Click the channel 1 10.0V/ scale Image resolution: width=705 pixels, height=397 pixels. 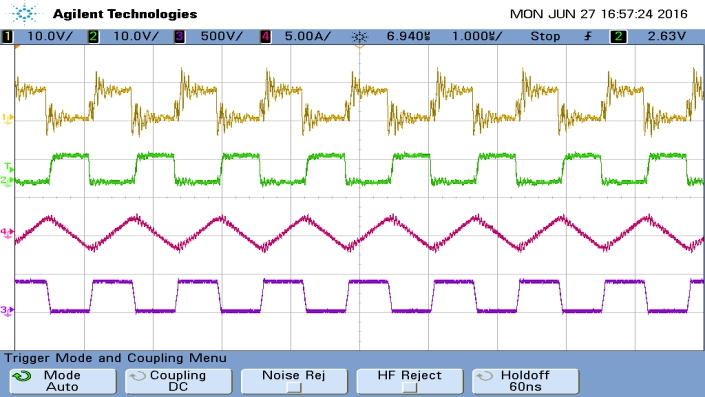(x=50, y=36)
